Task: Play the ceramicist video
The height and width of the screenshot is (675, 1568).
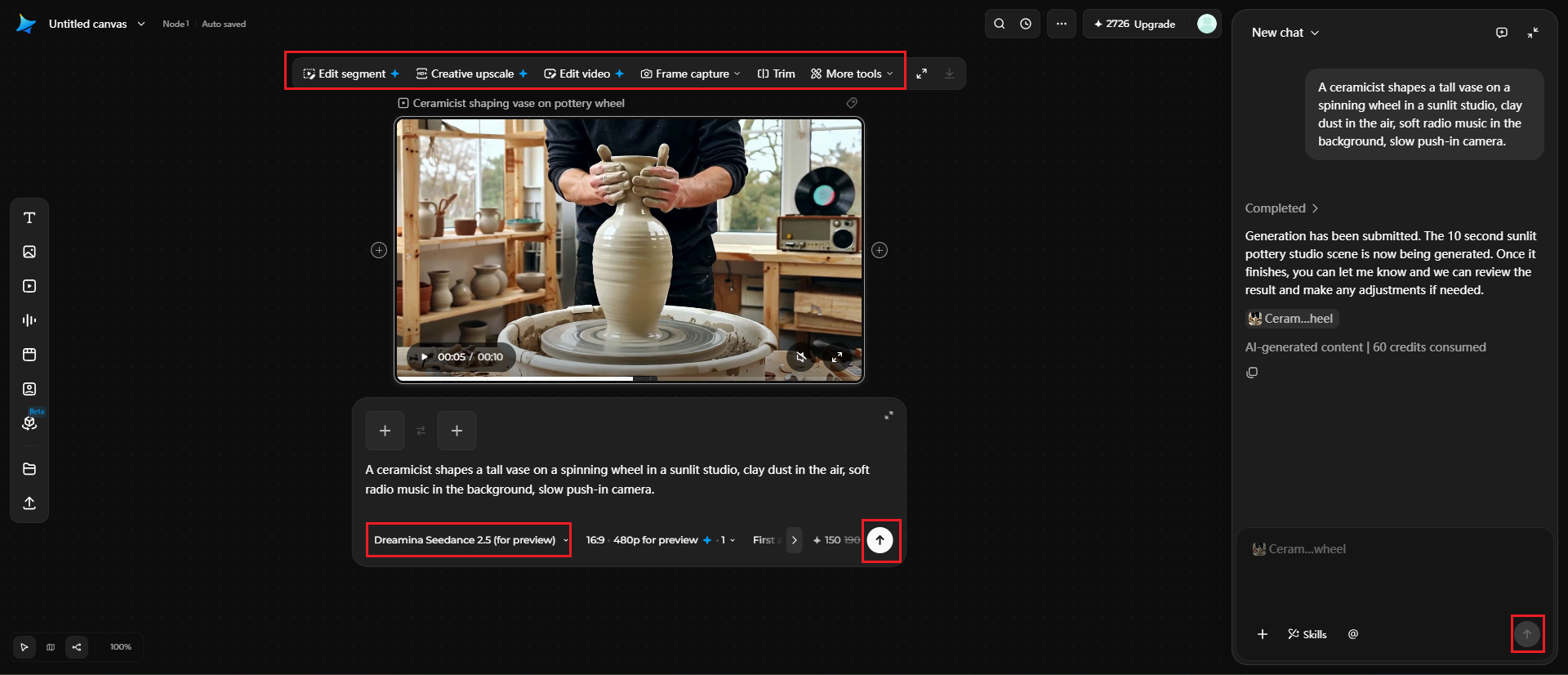Action: coord(425,357)
